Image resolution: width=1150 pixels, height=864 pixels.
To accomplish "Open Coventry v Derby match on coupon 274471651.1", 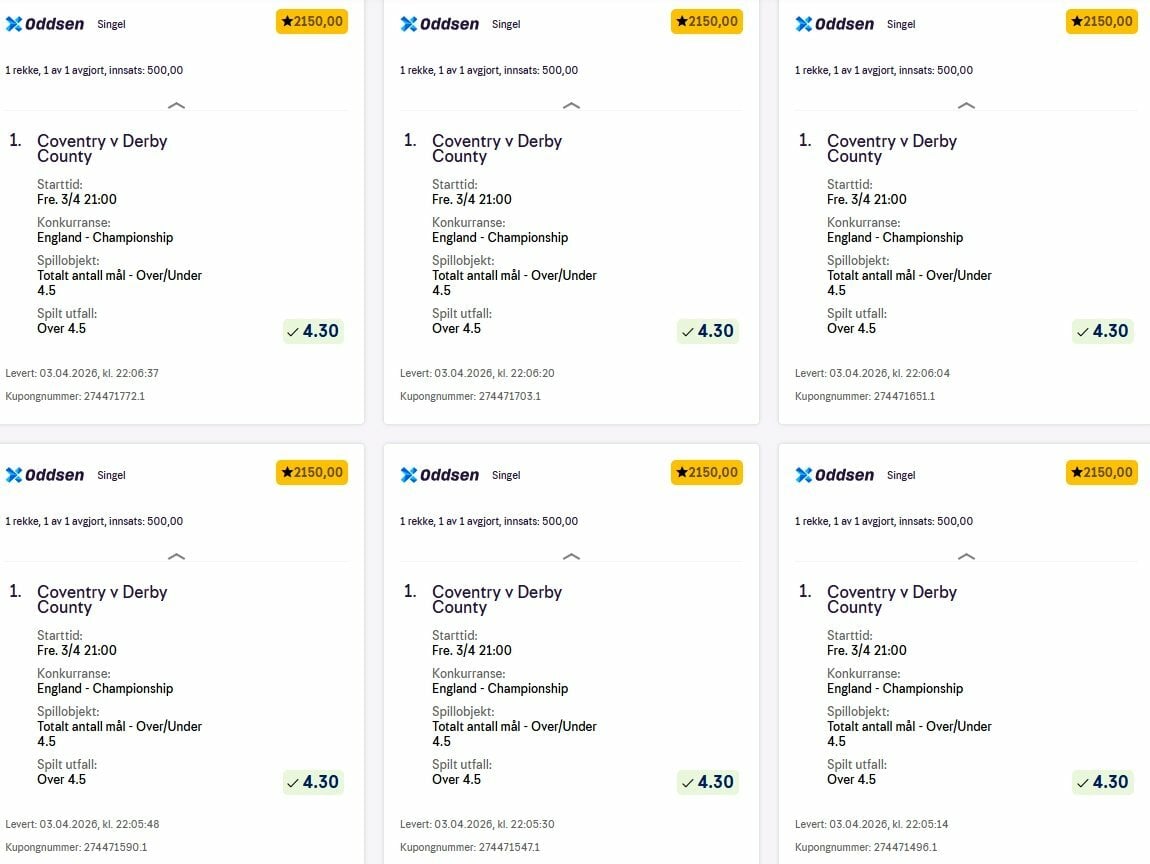I will point(892,148).
